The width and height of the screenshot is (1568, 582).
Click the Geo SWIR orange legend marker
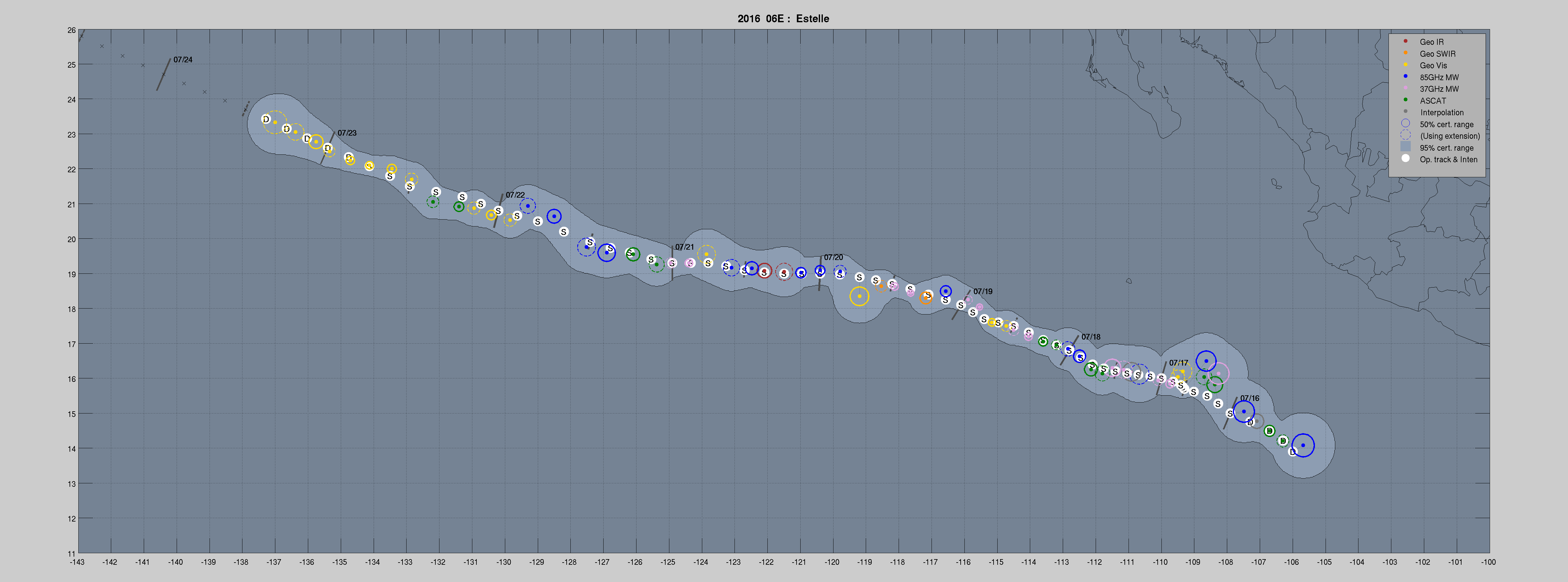1405,53
